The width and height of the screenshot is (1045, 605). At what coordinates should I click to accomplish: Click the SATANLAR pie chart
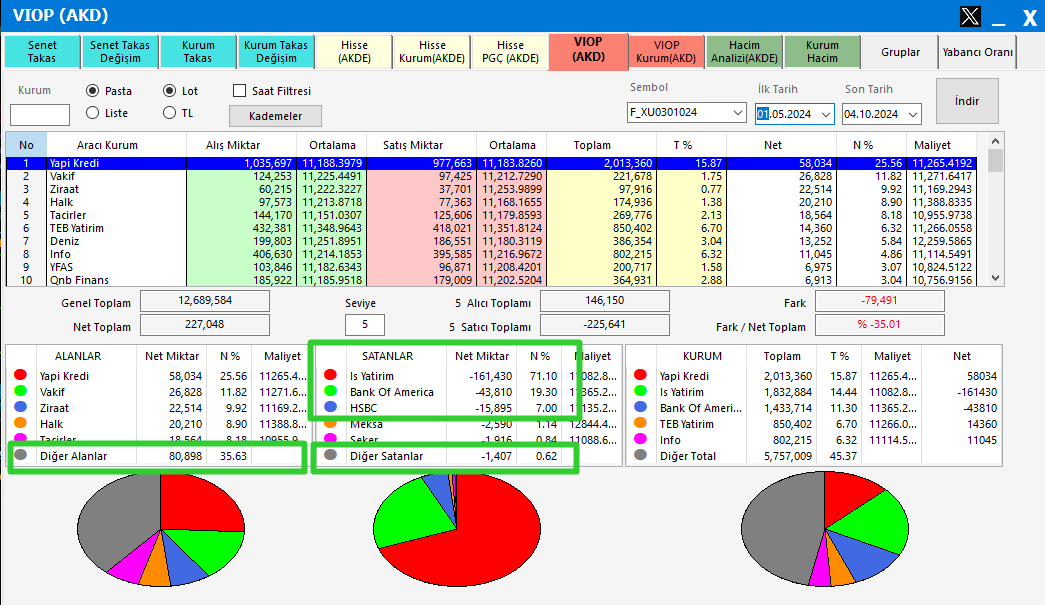[x=457, y=530]
